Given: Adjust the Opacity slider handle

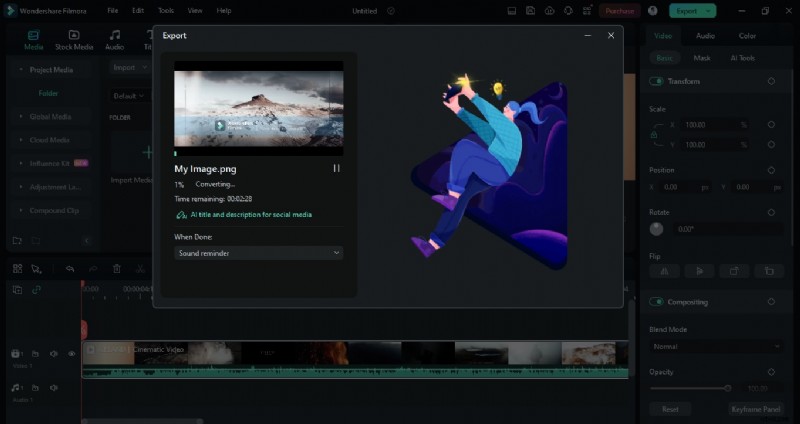Looking at the screenshot, I should point(727,388).
